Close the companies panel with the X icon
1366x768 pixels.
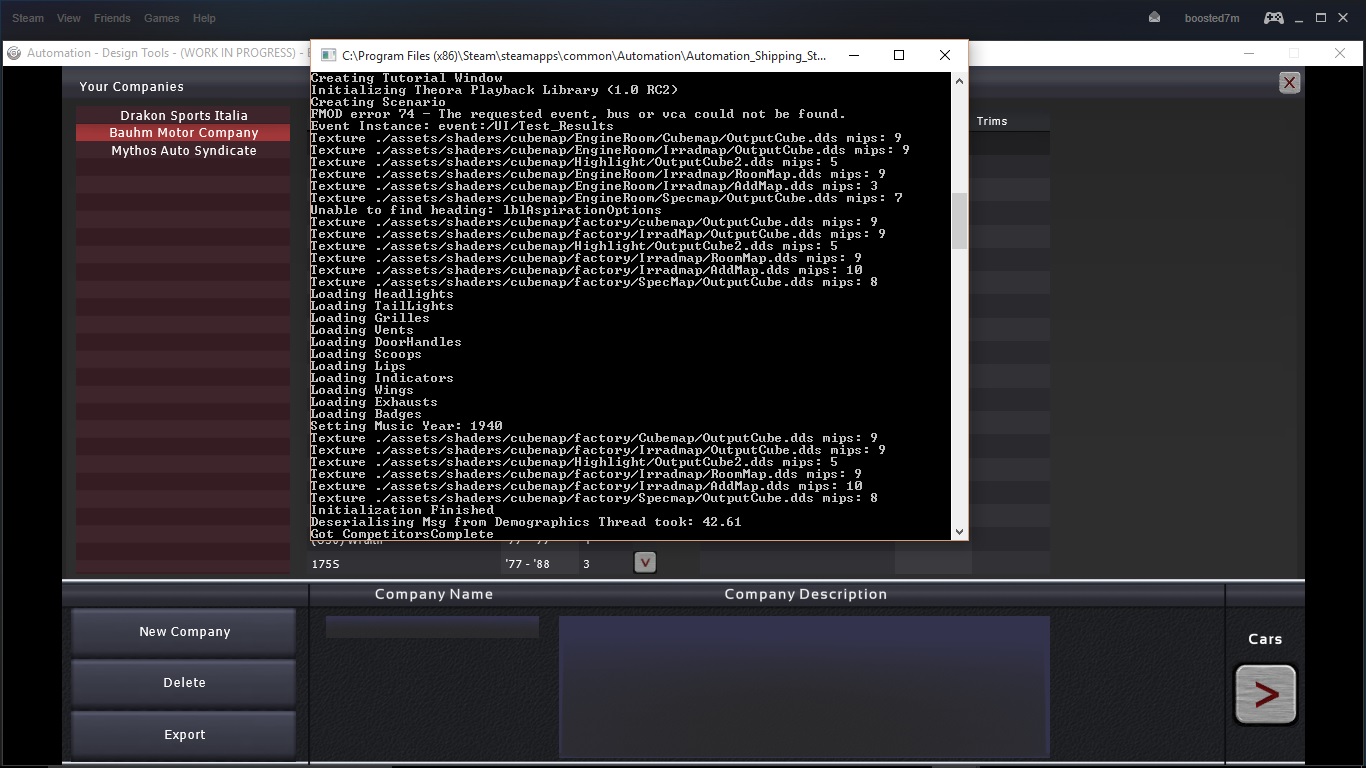(1290, 83)
